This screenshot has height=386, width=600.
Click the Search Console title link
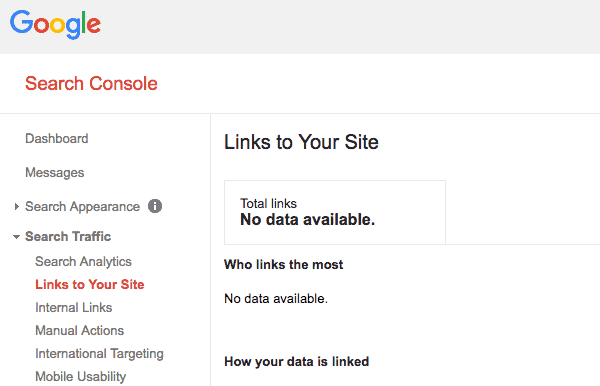point(91,83)
